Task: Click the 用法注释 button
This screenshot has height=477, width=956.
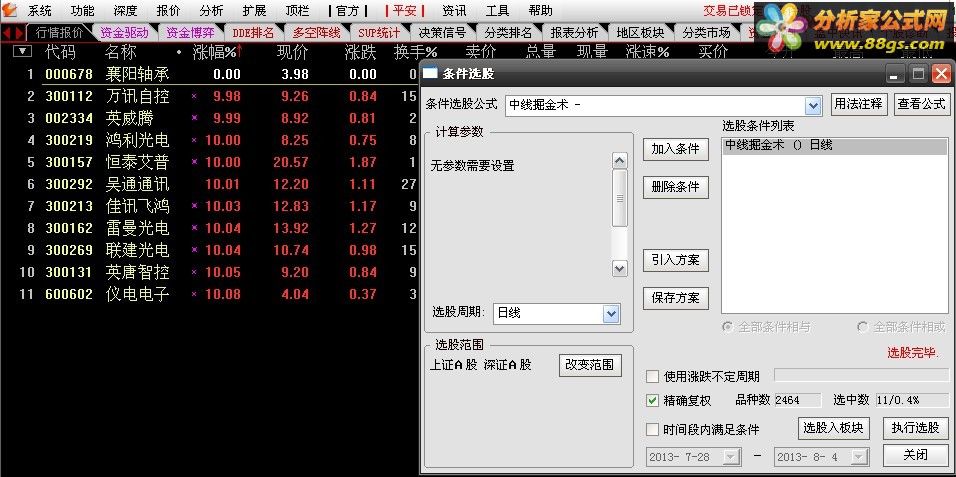Action: point(858,104)
